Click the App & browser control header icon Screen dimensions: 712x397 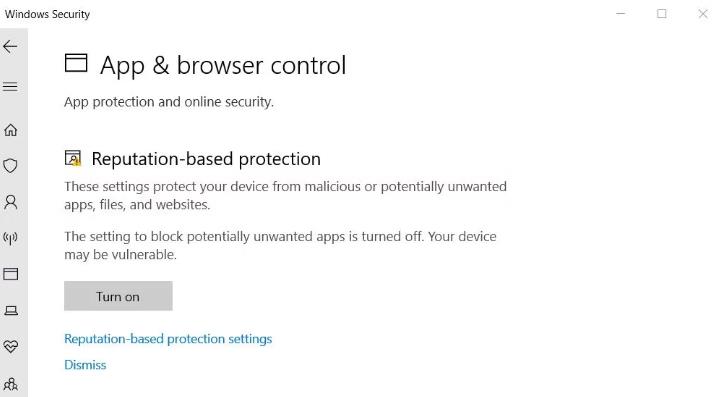click(x=76, y=63)
